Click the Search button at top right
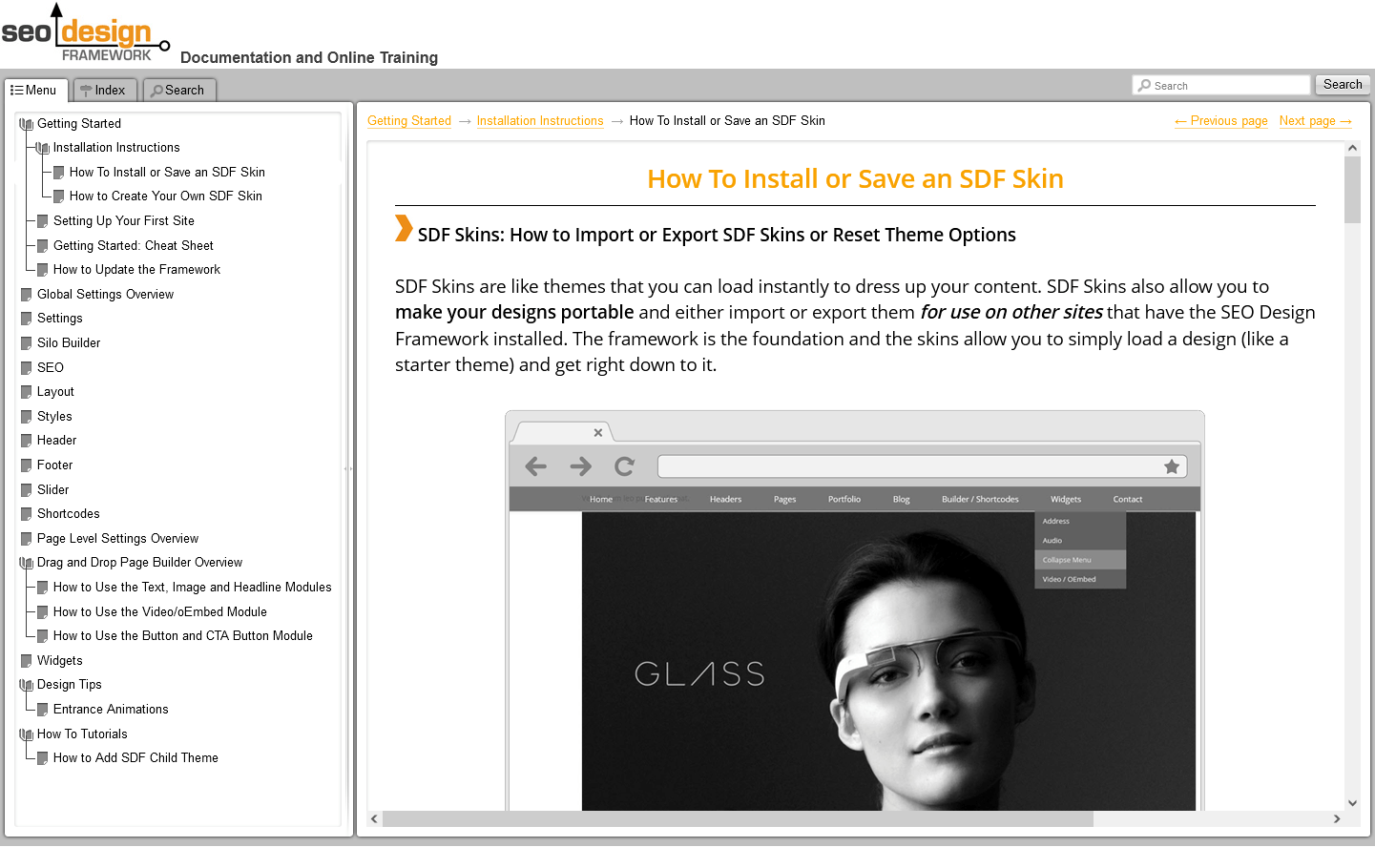The image size is (1375, 868). coord(1343,85)
